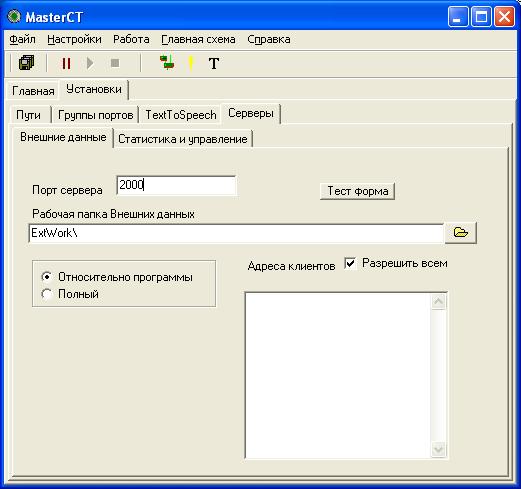Click the Тест форма button

(357, 191)
